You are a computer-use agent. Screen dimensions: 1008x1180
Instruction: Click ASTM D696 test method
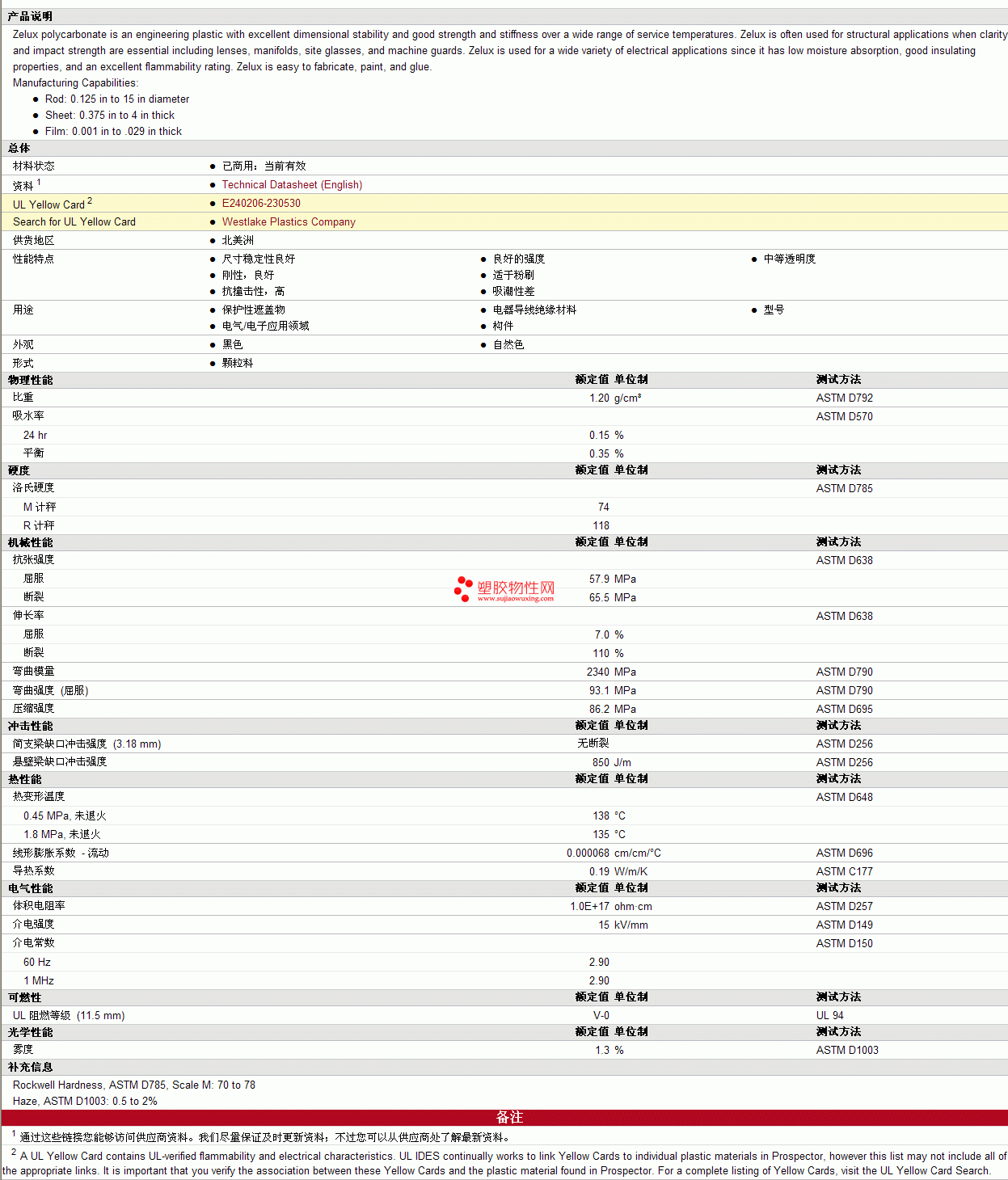point(844,853)
